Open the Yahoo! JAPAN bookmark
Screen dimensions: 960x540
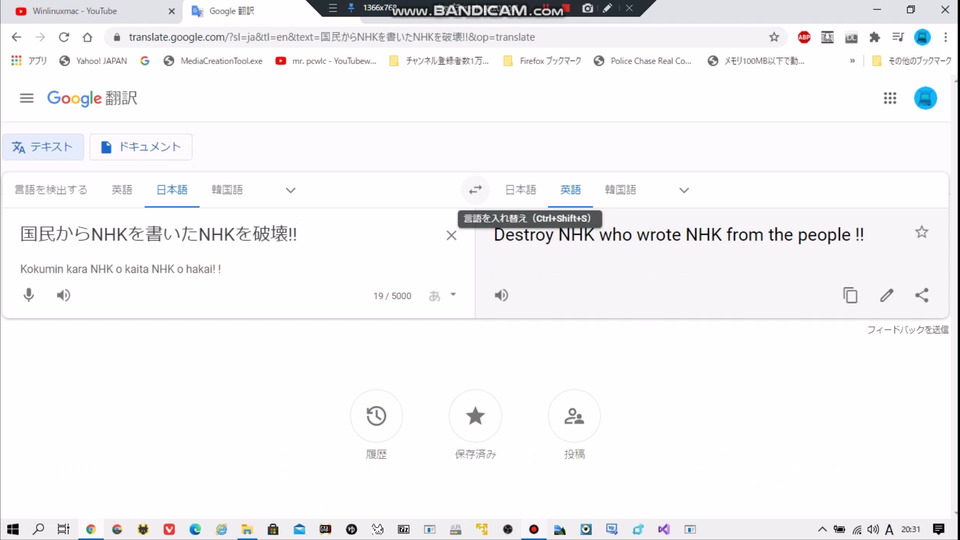[x=93, y=61]
